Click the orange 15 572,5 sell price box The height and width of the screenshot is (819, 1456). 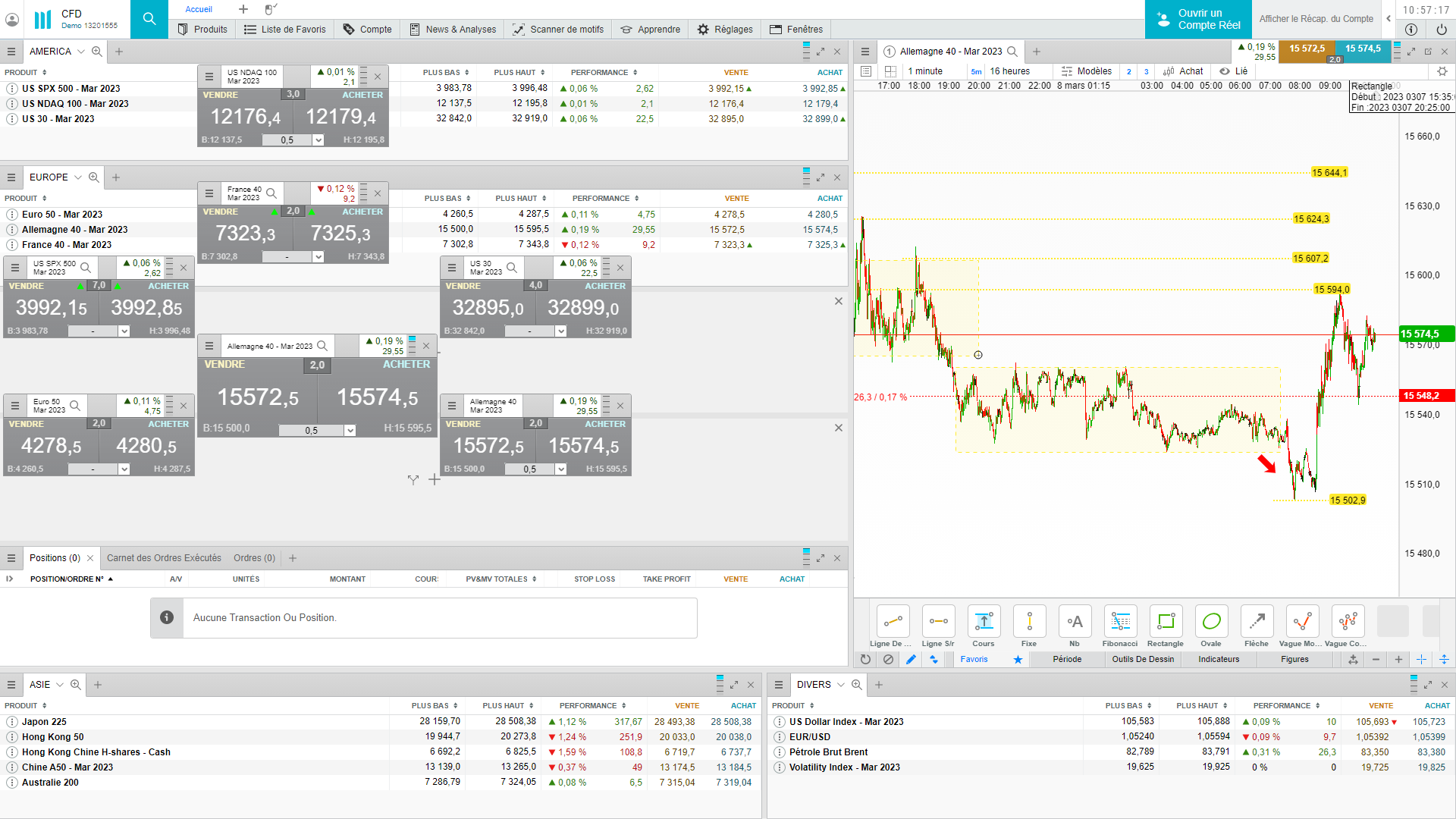click(1307, 49)
